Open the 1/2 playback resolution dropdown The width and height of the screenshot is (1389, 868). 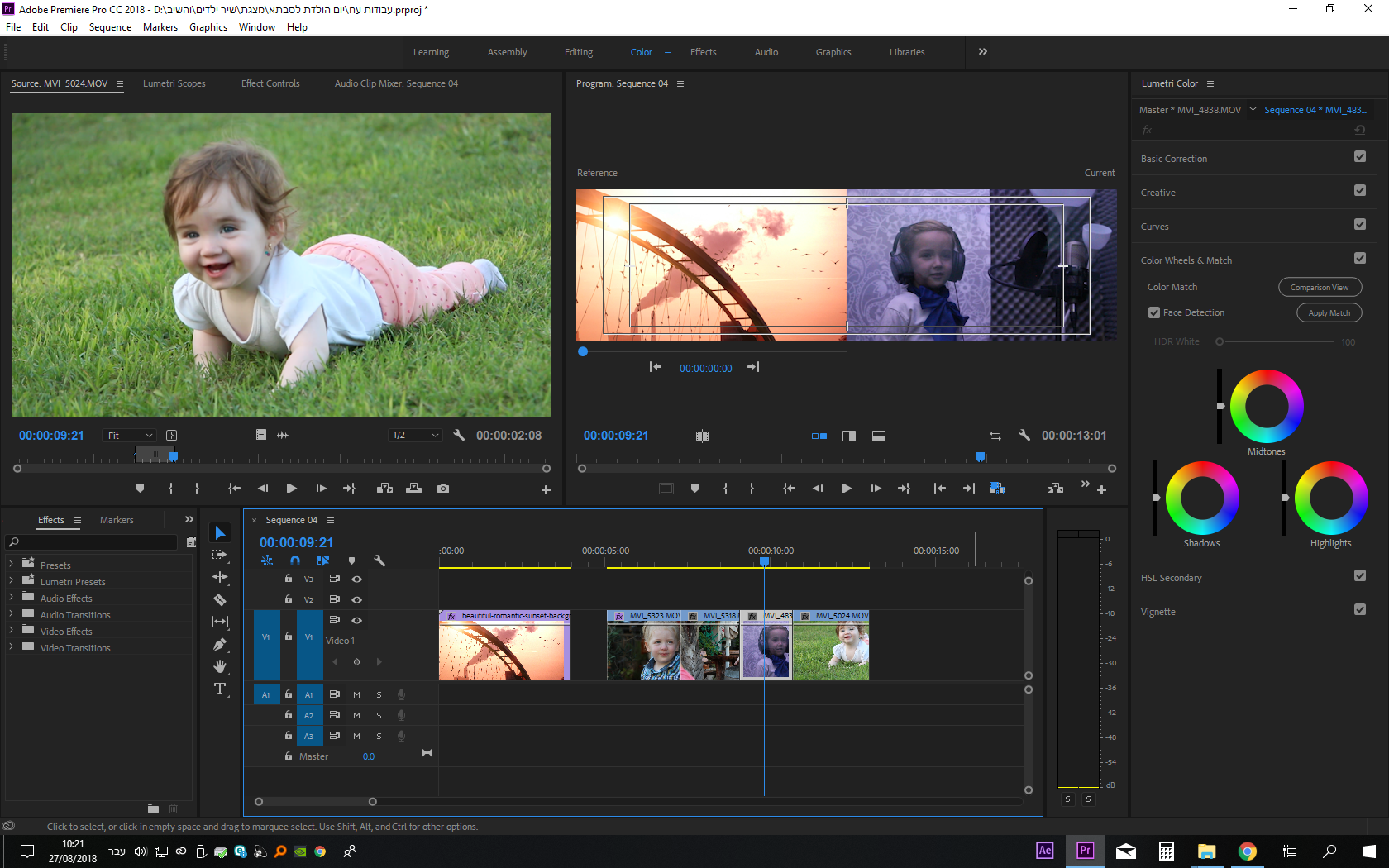415,436
